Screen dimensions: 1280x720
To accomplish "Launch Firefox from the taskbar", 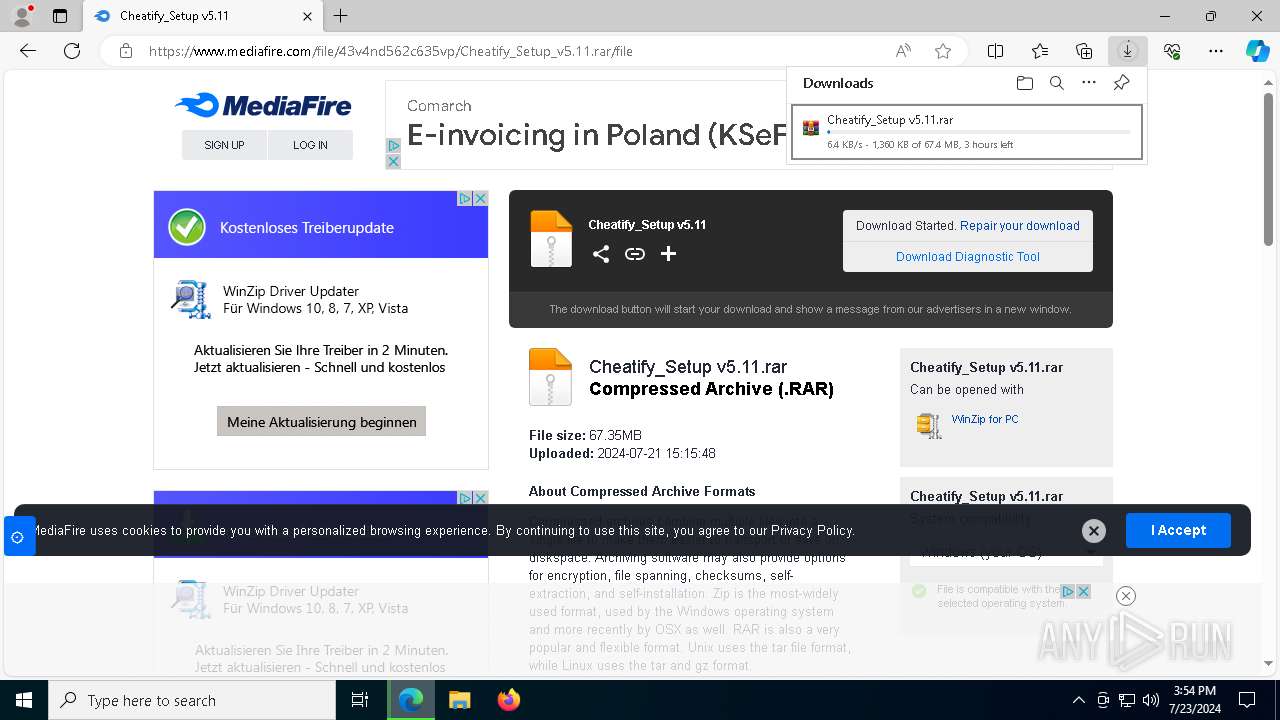I will coord(508,700).
